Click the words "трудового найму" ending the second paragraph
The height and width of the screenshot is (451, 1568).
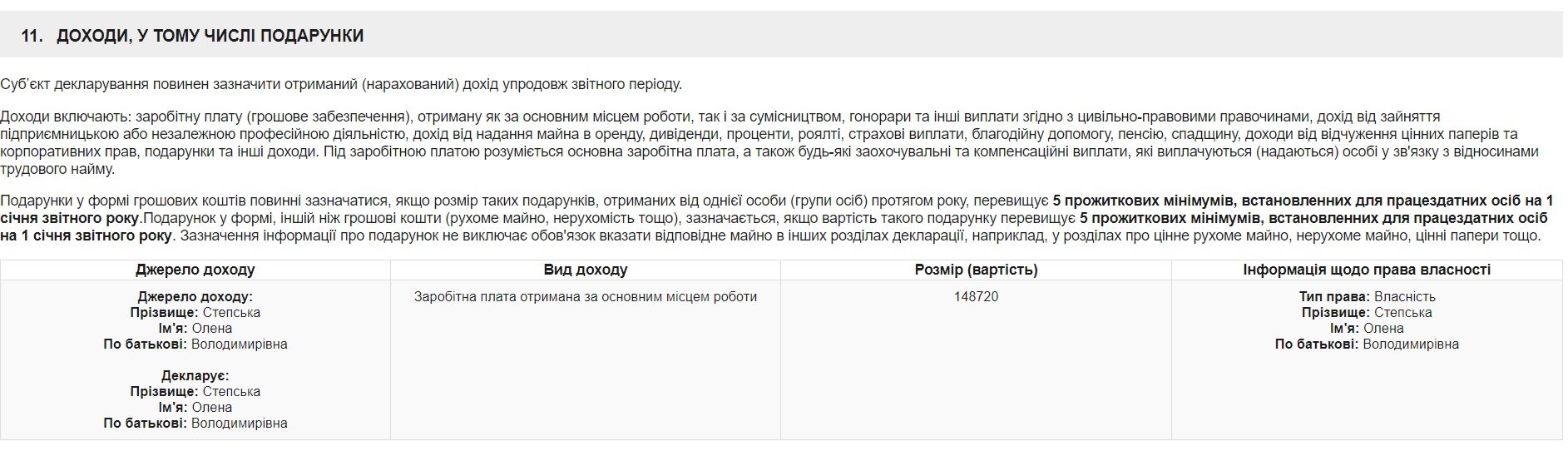coord(57,169)
